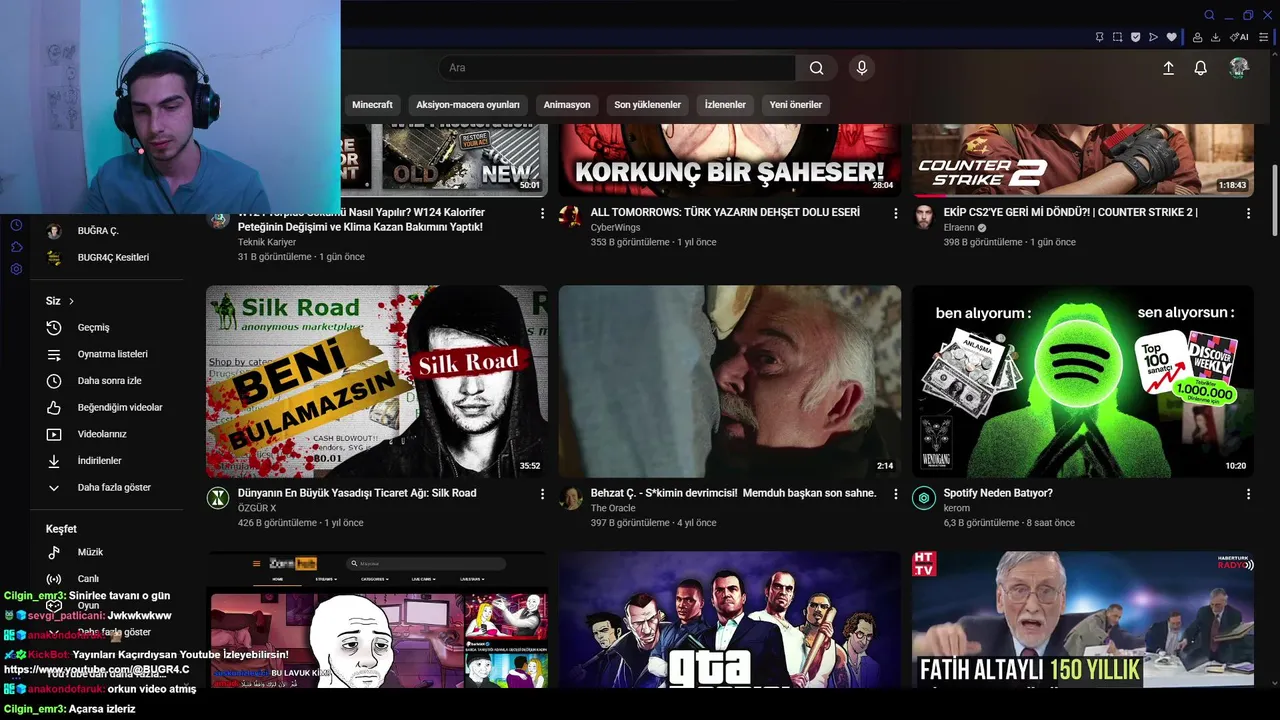Open the browser easy setup sliders icon
Image resolution: width=1280 pixels, height=720 pixels.
point(1264,37)
